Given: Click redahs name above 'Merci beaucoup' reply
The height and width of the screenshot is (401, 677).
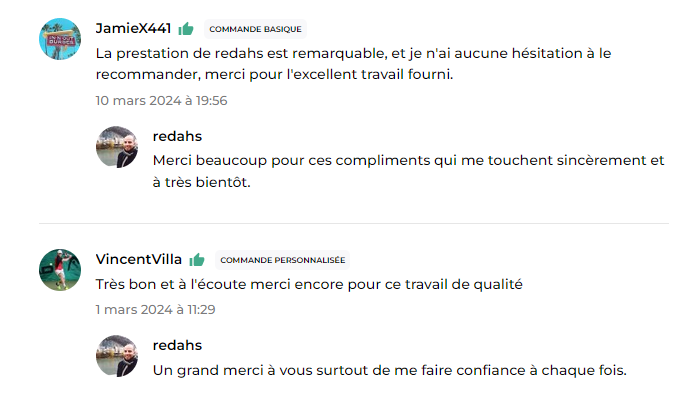Looking at the screenshot, I should (177, 136).
